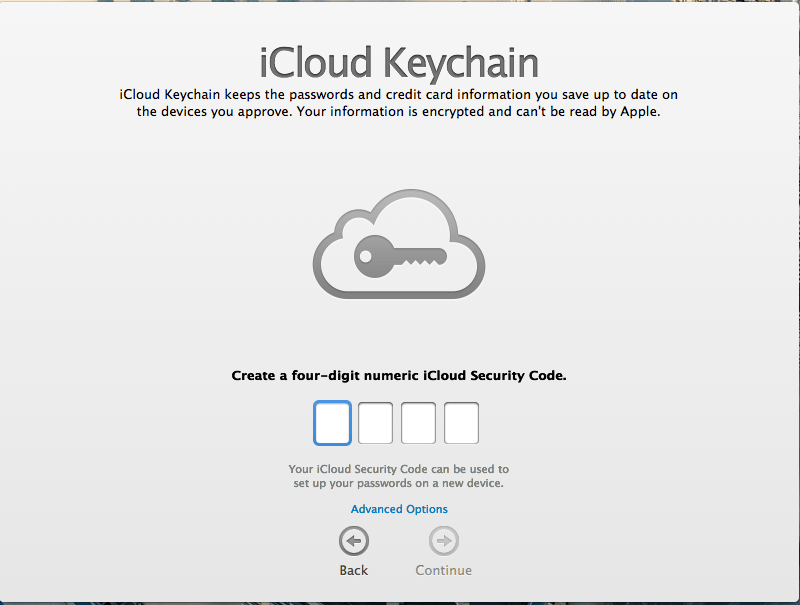This screenshot has height=605, width=800.
Task: Click the cloud keychain logo graphic
Action: (398, 243)
